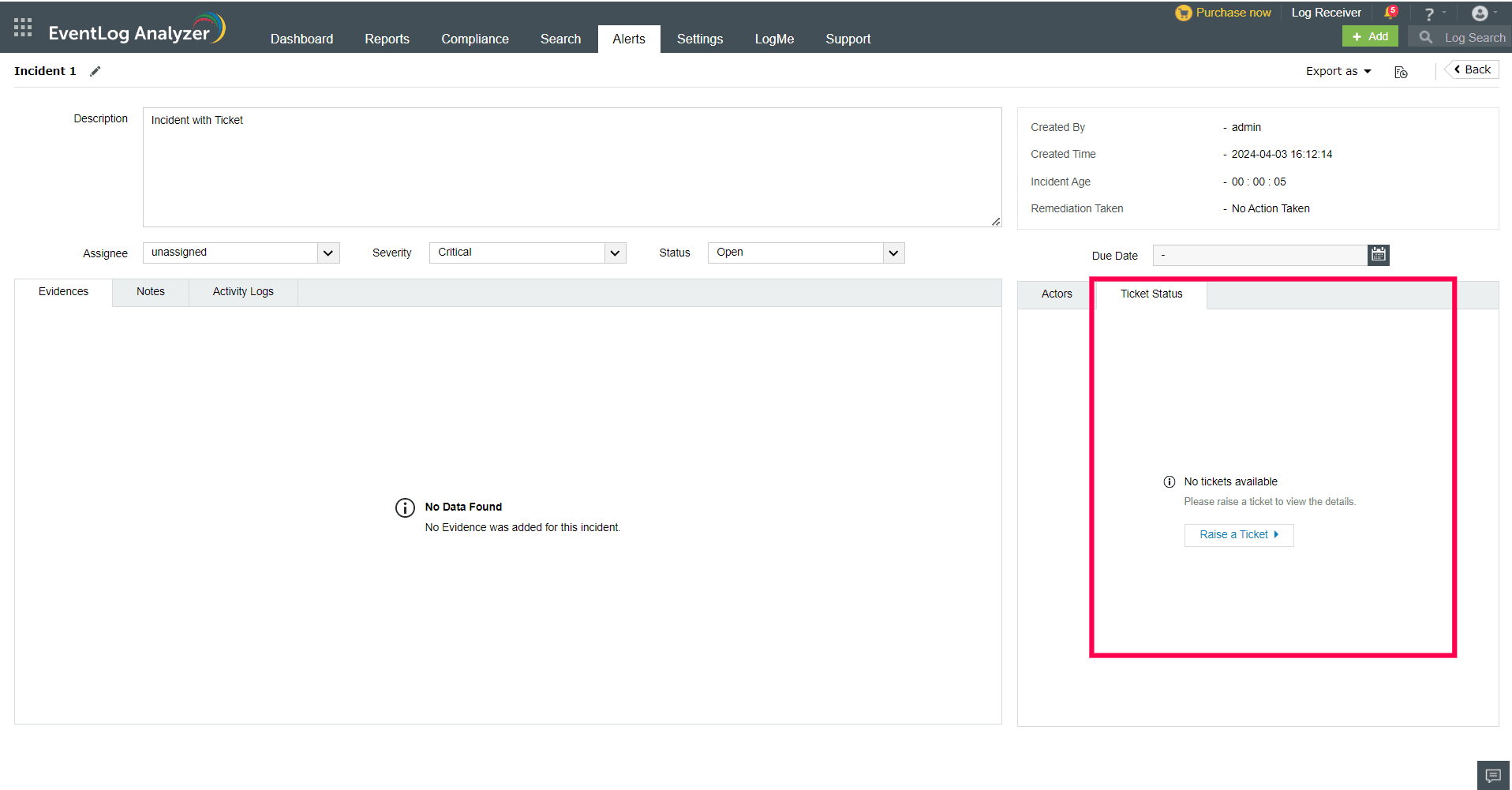Click the green Add button
The height and width of the screenshot is (790, 1512).
point(1370,36)
